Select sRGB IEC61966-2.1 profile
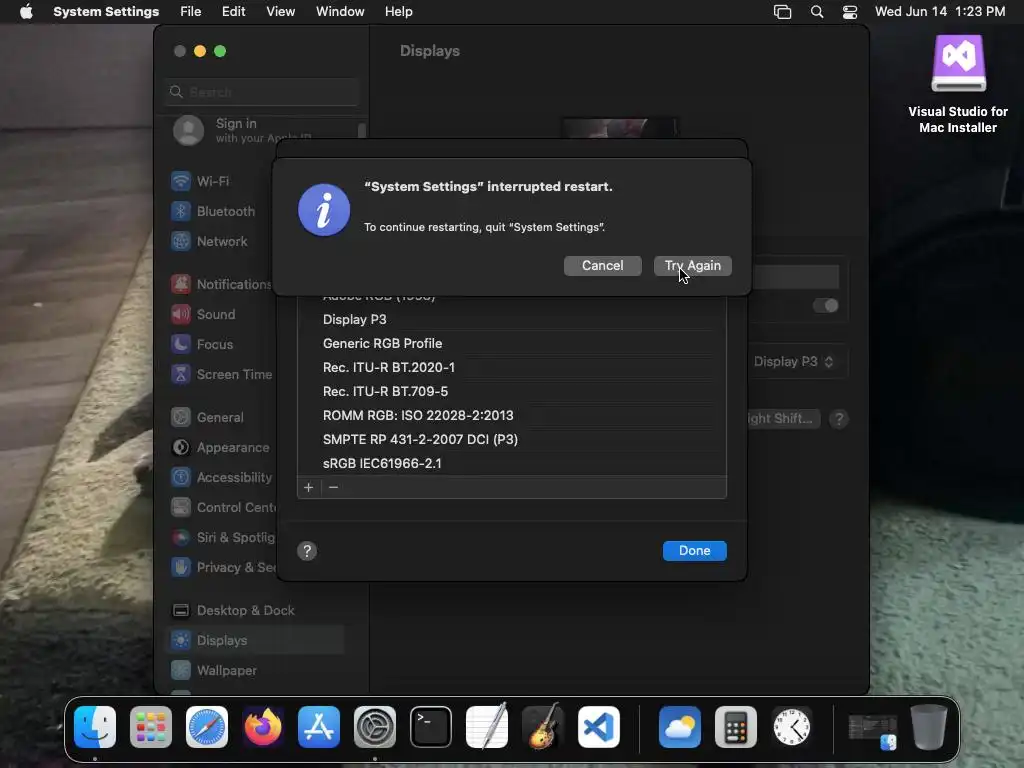Screen dimensions: 1024x768 (512, 463)
